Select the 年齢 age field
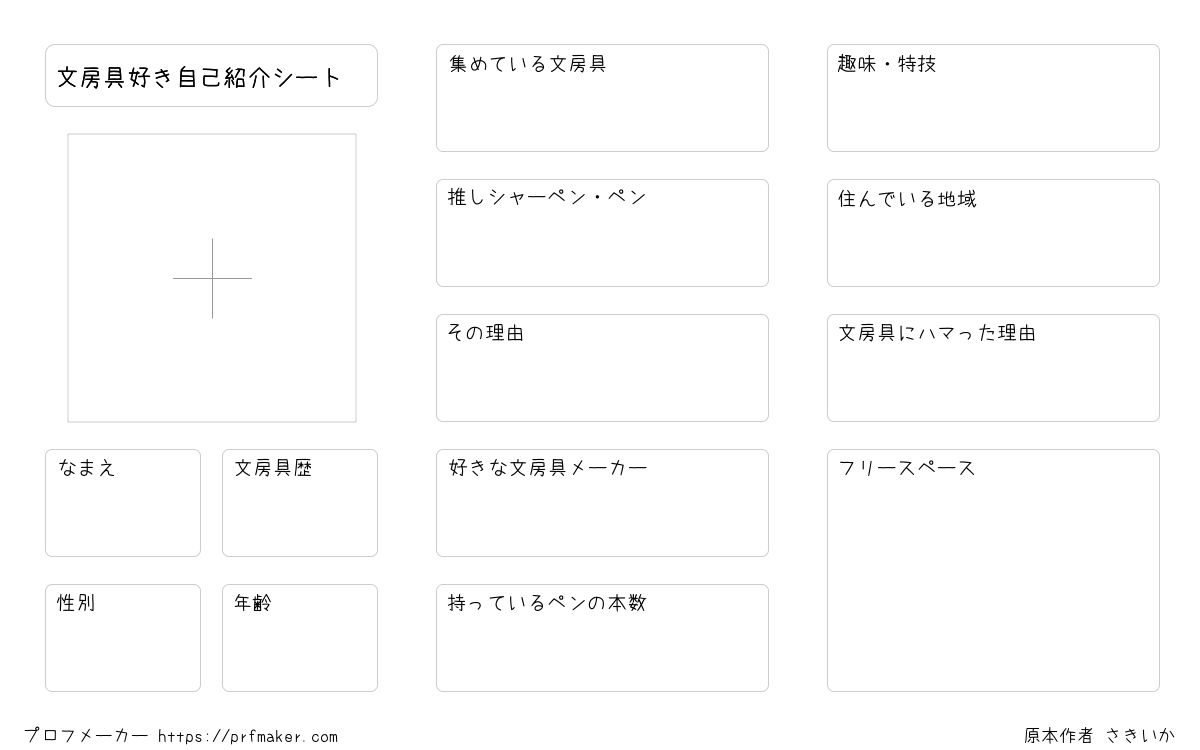The height and width of the screenshot is (750, 1200). tap(300, 638)
